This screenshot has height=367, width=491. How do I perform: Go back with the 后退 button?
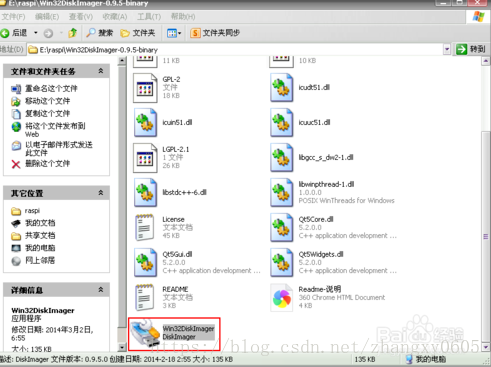pyautogui.click(x=14, y=33)
